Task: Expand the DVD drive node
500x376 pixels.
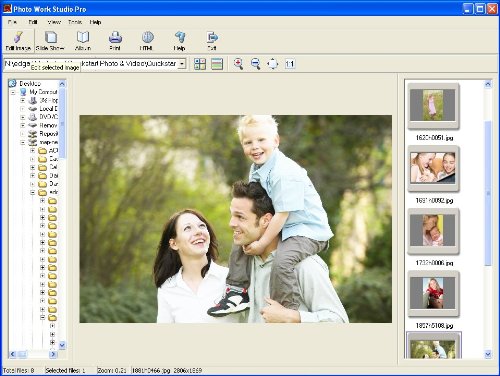Action: click(23, 117)
